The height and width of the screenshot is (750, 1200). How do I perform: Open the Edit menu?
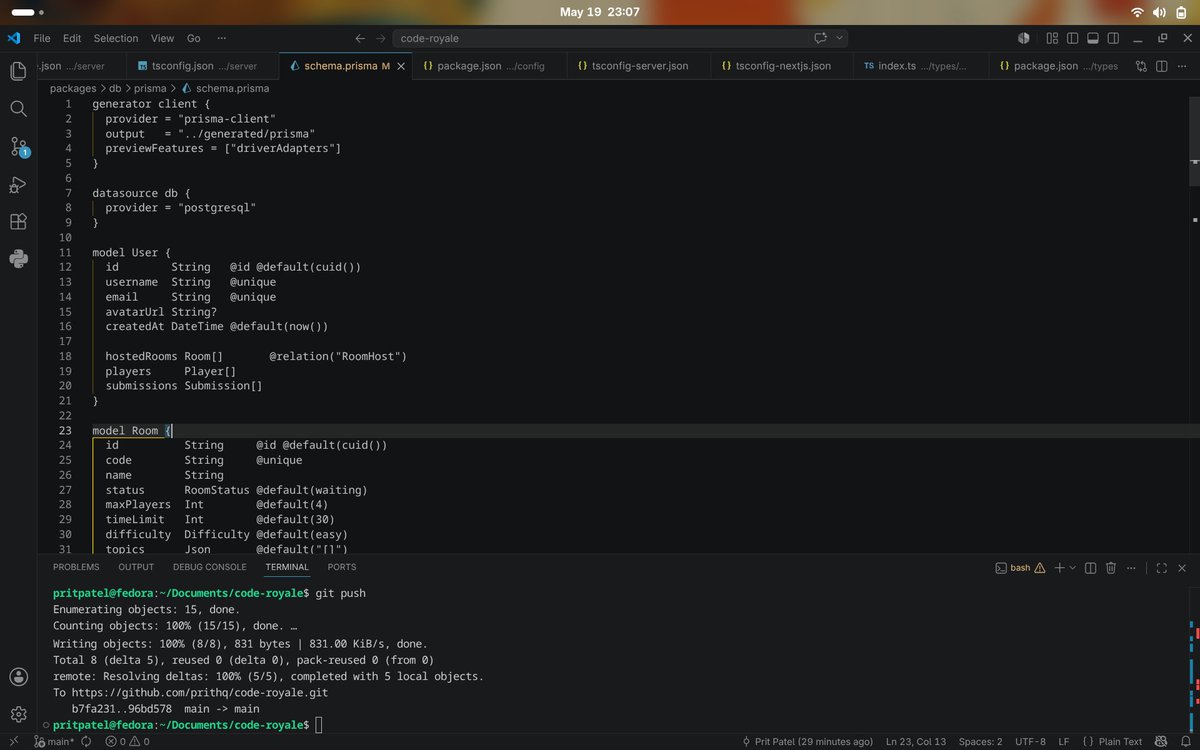point(72,38)
